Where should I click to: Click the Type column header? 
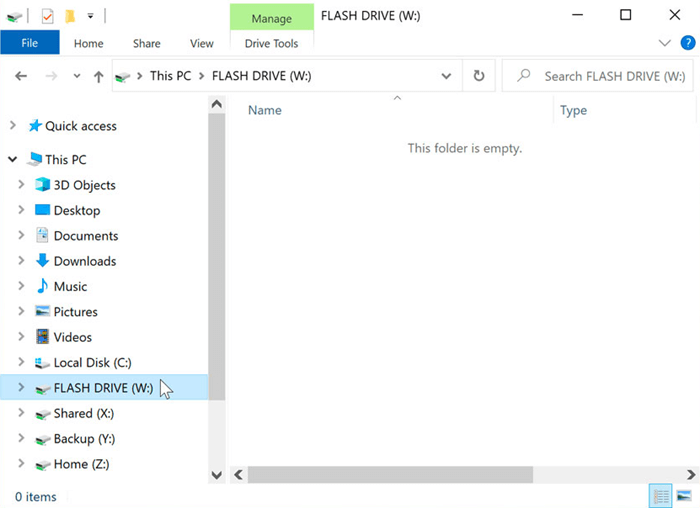(573, 110)
